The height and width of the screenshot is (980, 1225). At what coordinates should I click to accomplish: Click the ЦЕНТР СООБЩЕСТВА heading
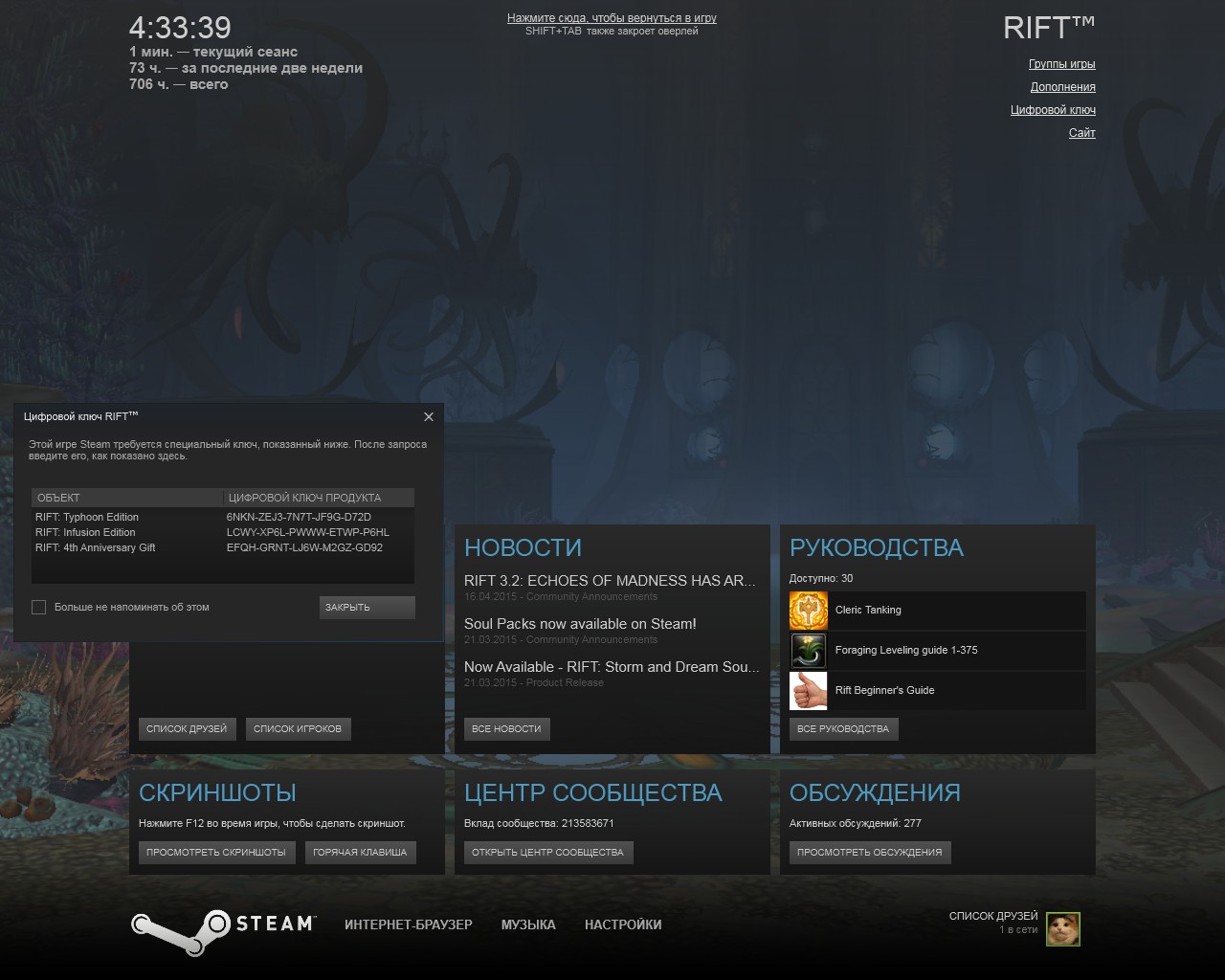pyautogui.click(x=593, y=792)
